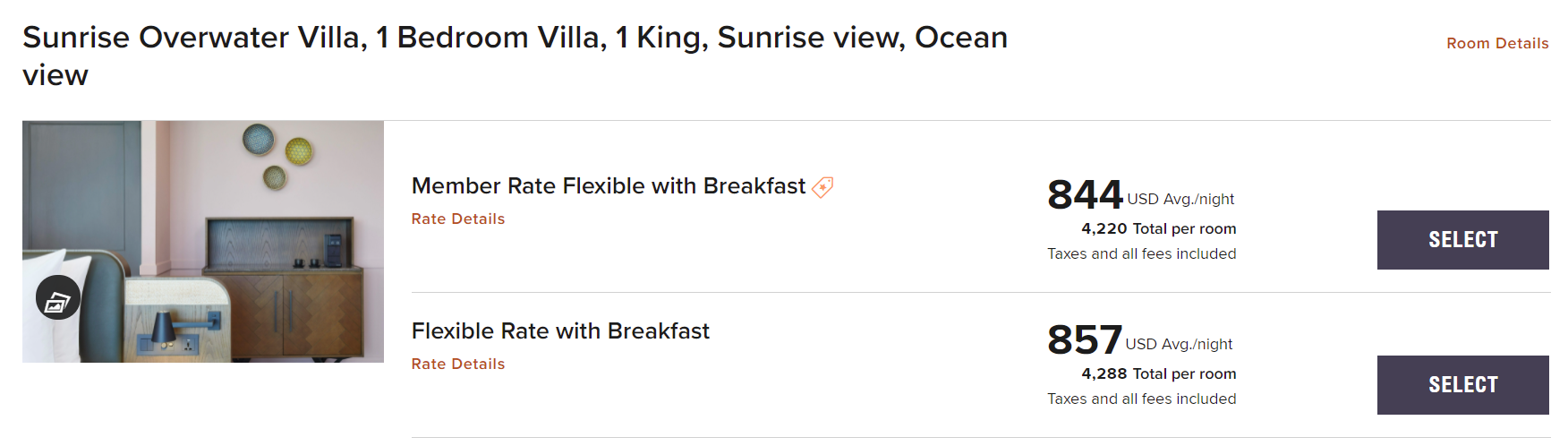
Task: Click the 844 average nightly price
Action: tap(1085, 195)
